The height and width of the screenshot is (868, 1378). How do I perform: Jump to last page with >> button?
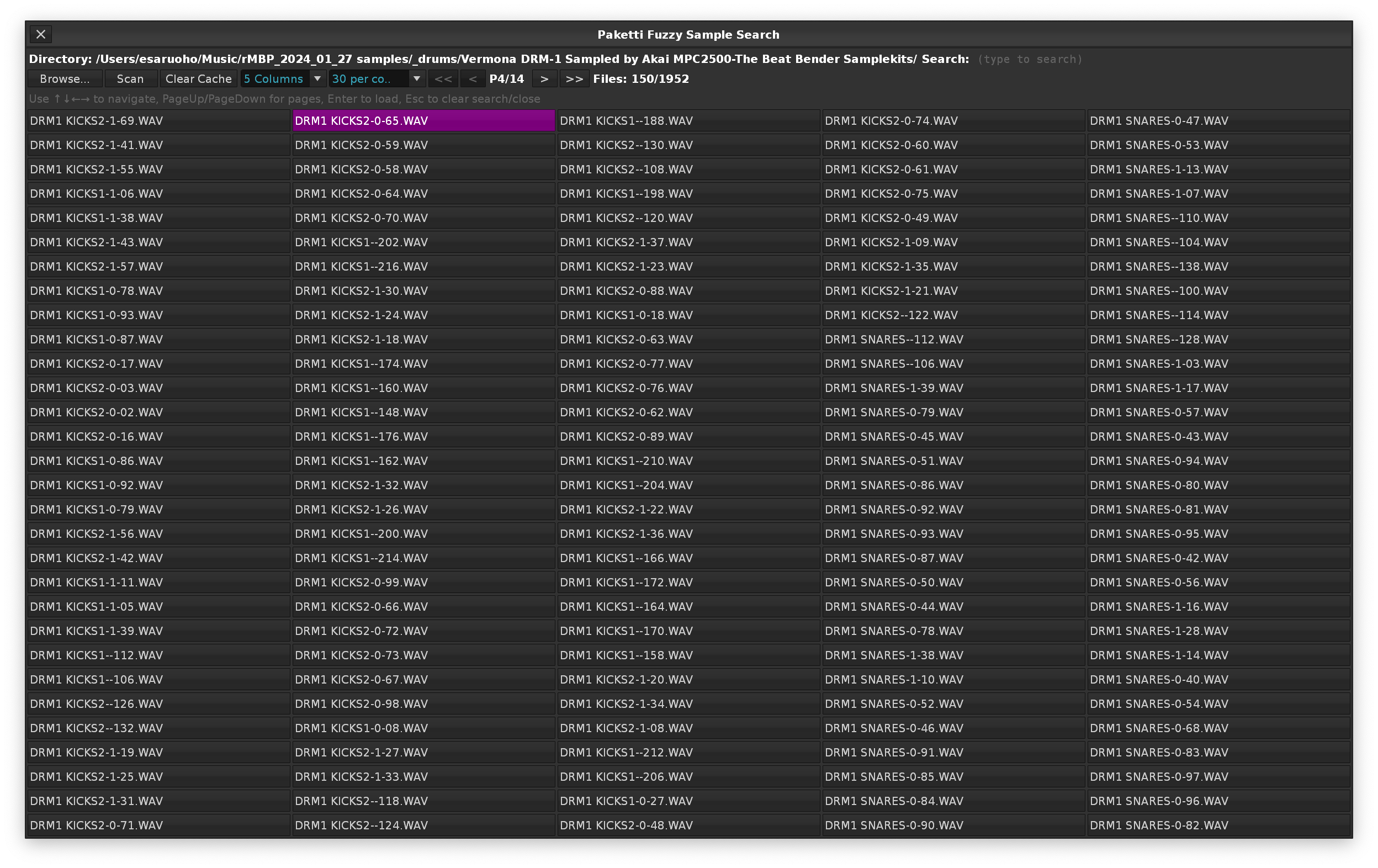click(x=574, y=79)
